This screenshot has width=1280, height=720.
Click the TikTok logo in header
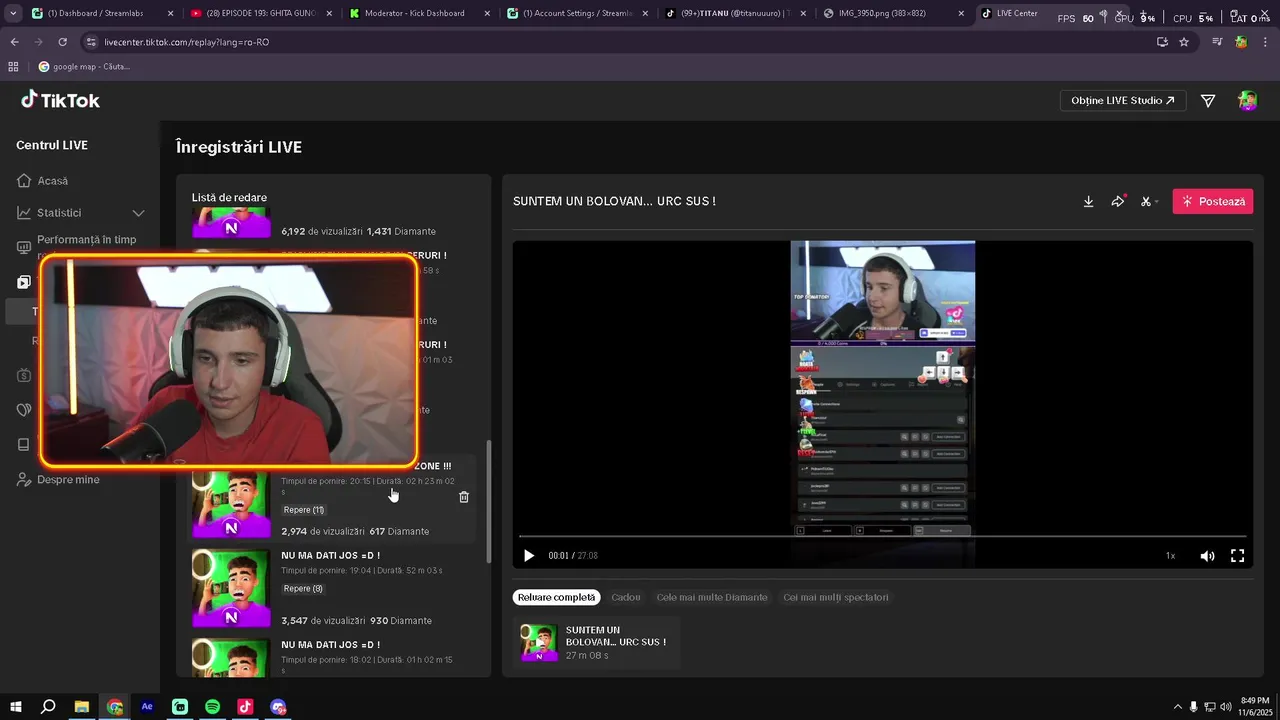(x=60, y=100)
